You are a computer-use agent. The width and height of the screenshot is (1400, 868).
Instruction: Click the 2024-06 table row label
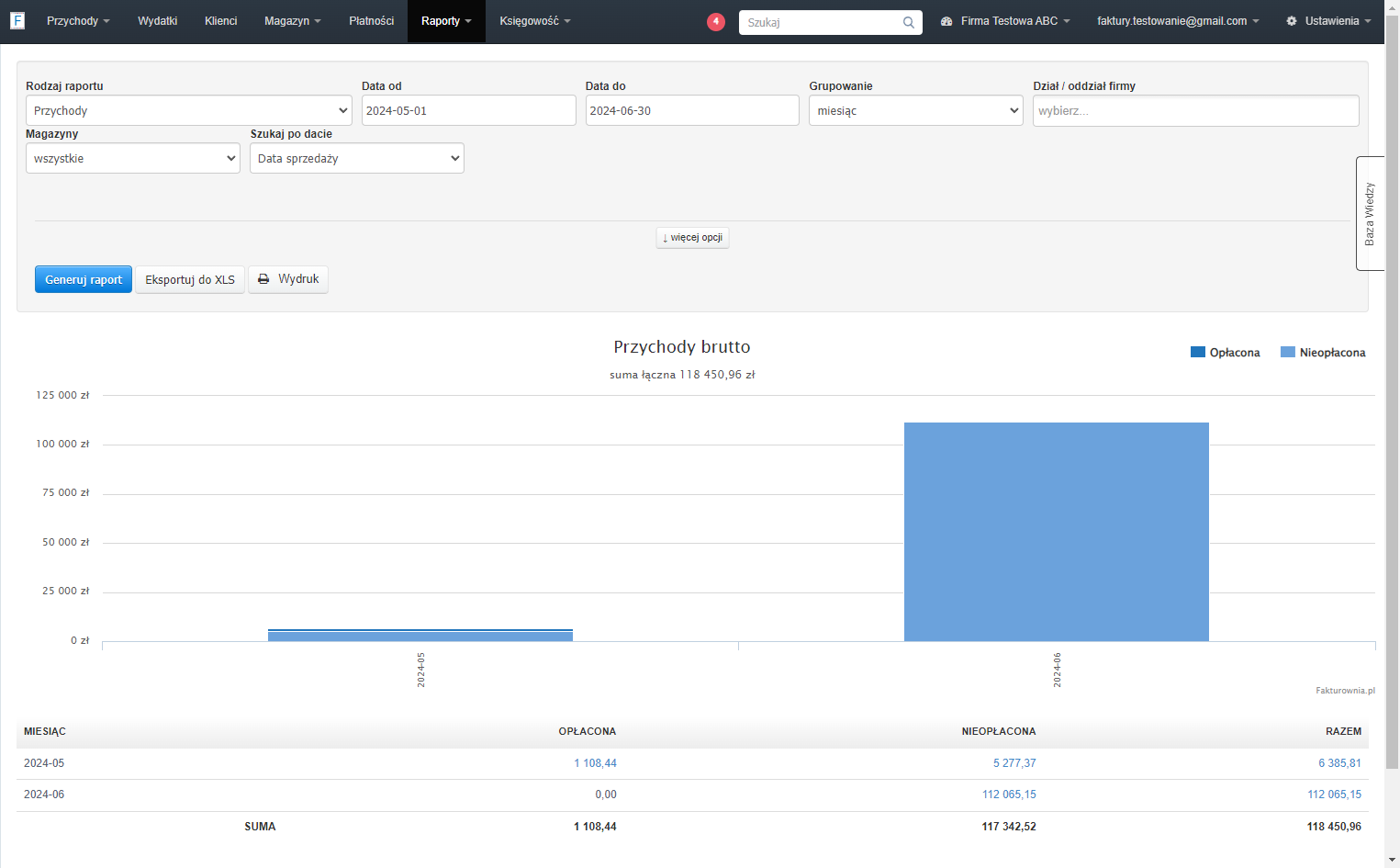click(x=44, y=795)
